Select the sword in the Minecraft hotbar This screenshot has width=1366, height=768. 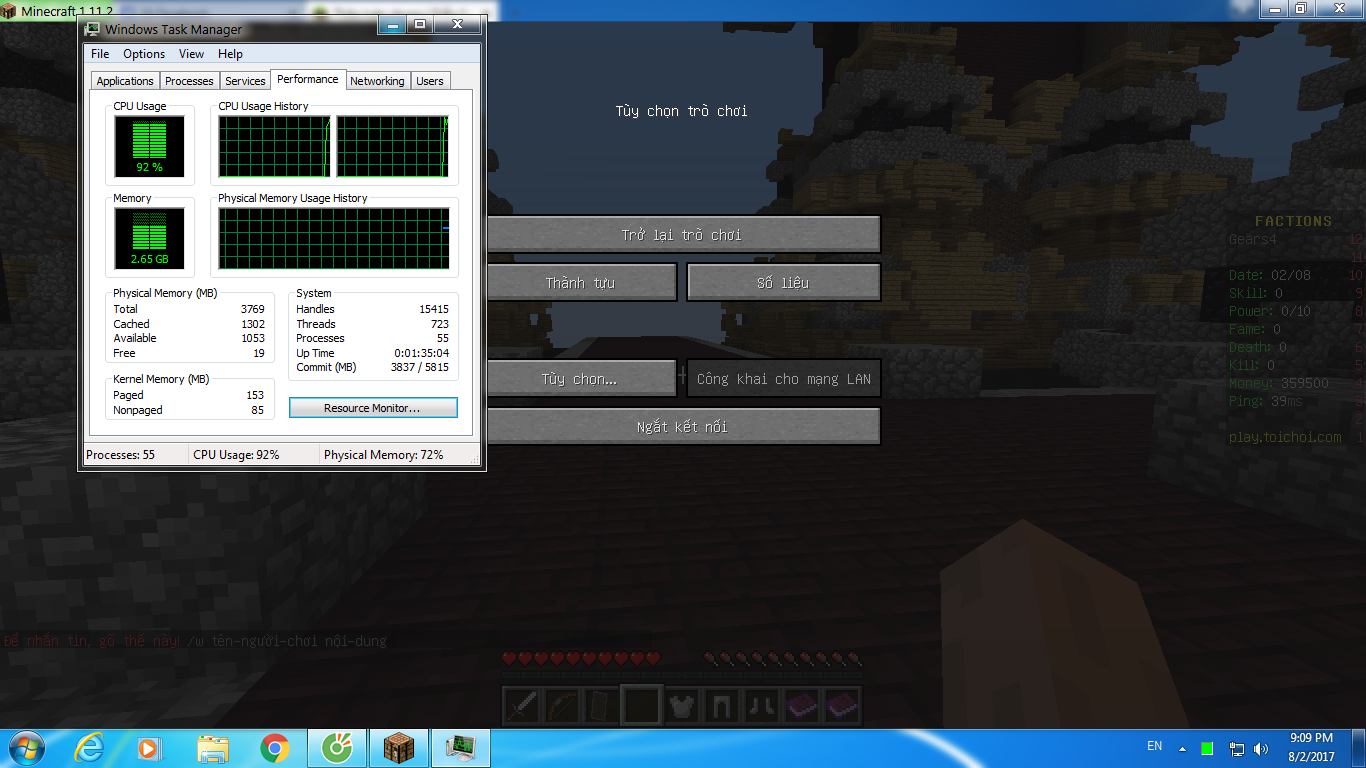pyautogui.click(x=520, y=706)
